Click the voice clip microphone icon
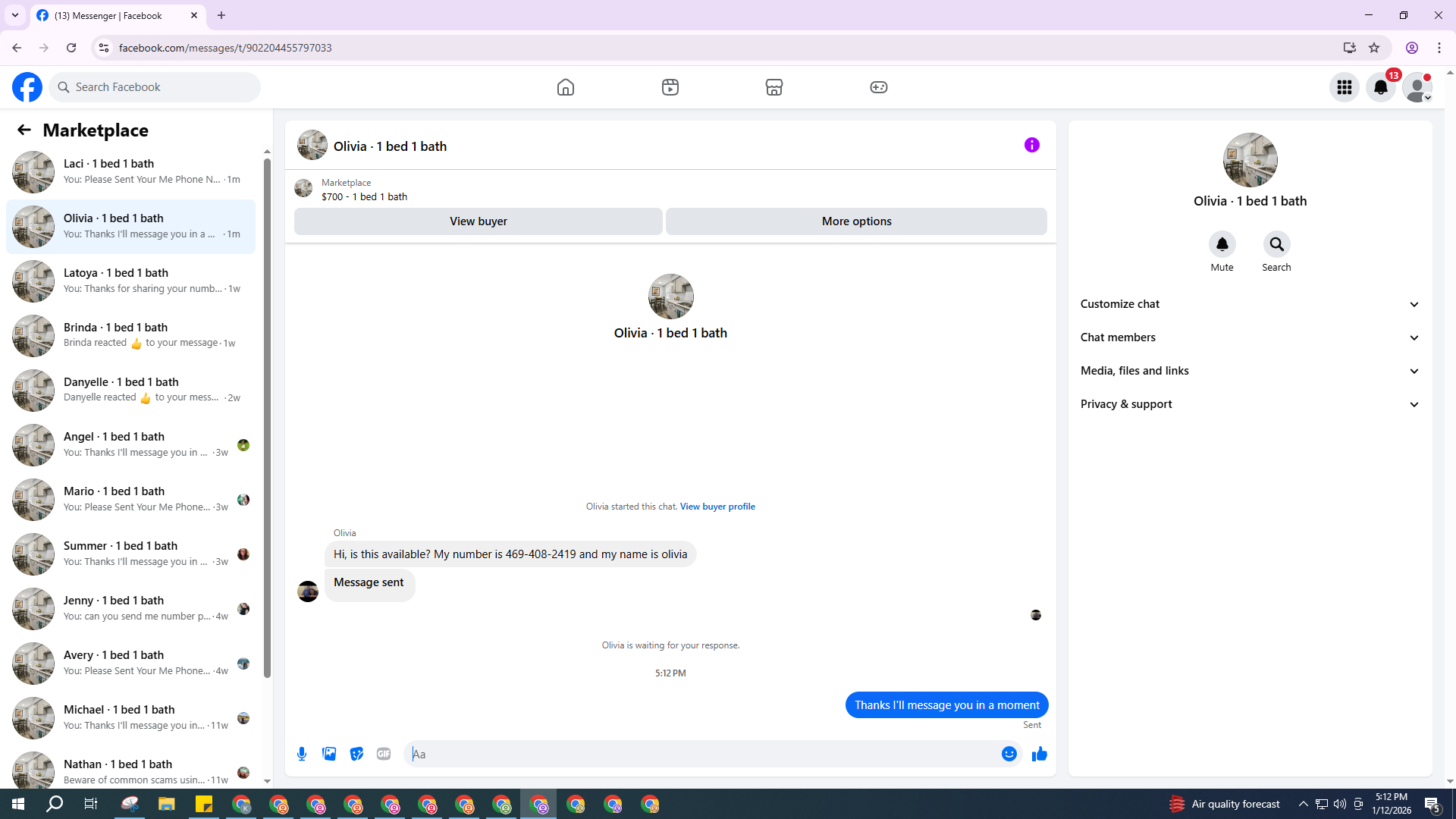1456x819 pixels. 302,754
